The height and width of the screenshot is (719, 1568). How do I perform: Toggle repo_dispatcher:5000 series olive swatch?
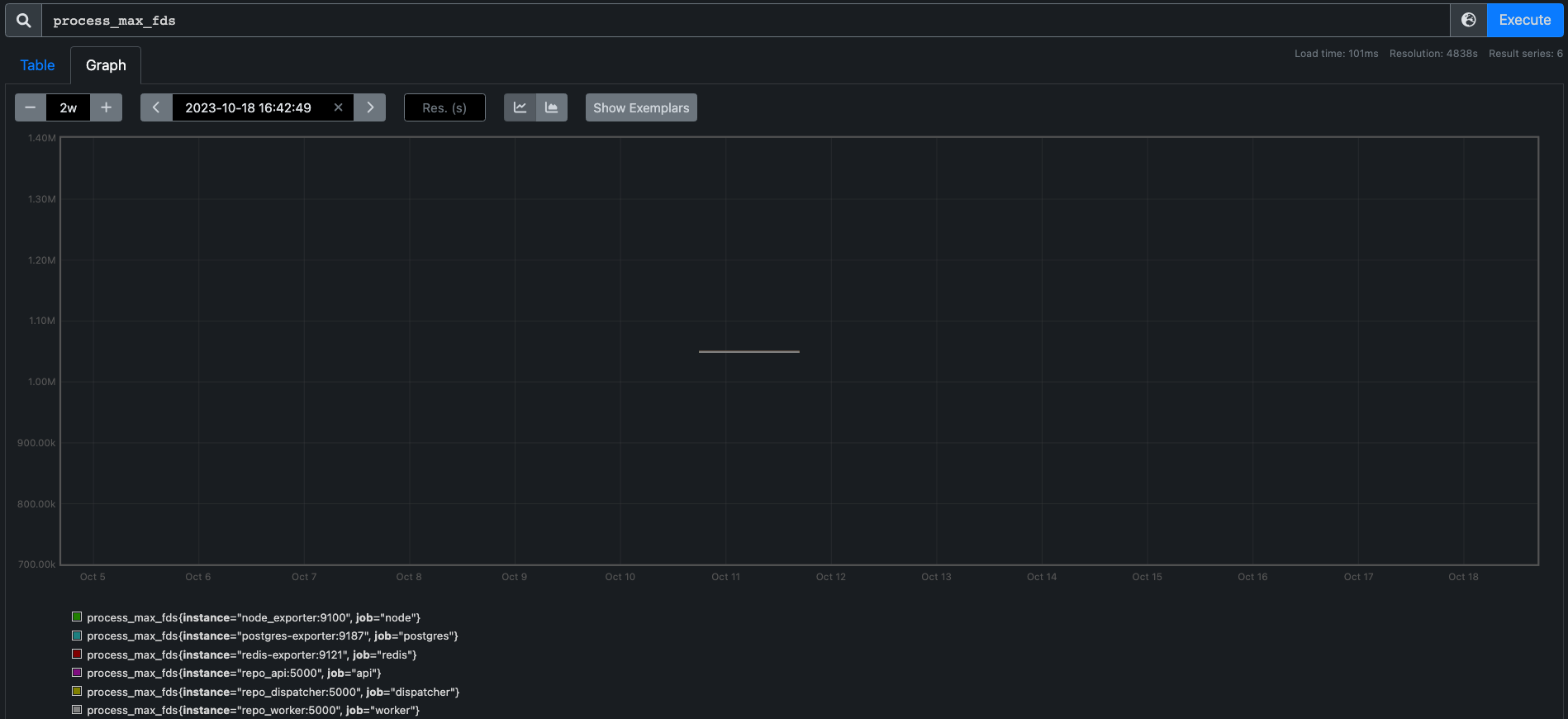click(77, 691)
